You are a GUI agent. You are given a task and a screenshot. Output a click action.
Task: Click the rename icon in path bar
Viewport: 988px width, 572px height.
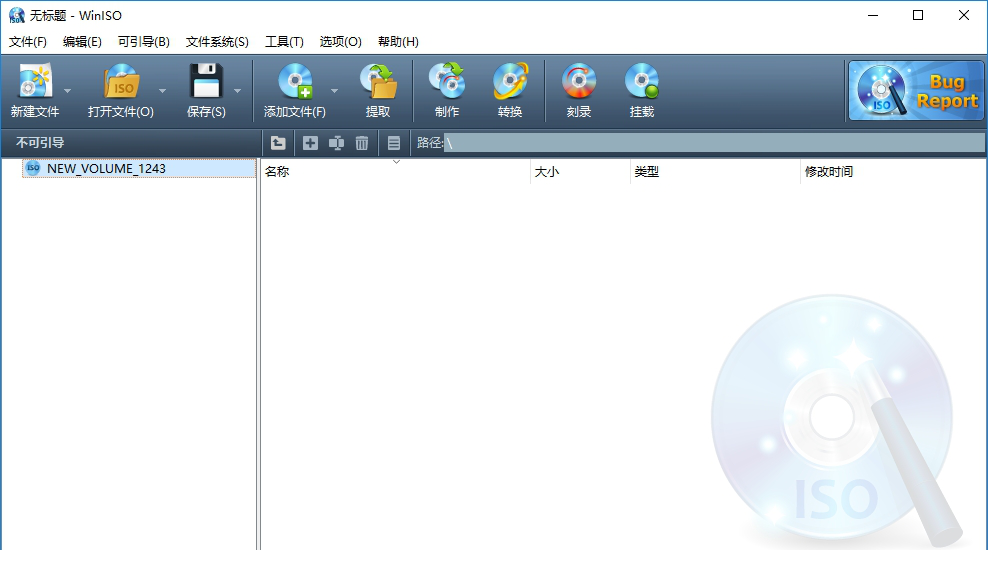(x=336, y=143)
